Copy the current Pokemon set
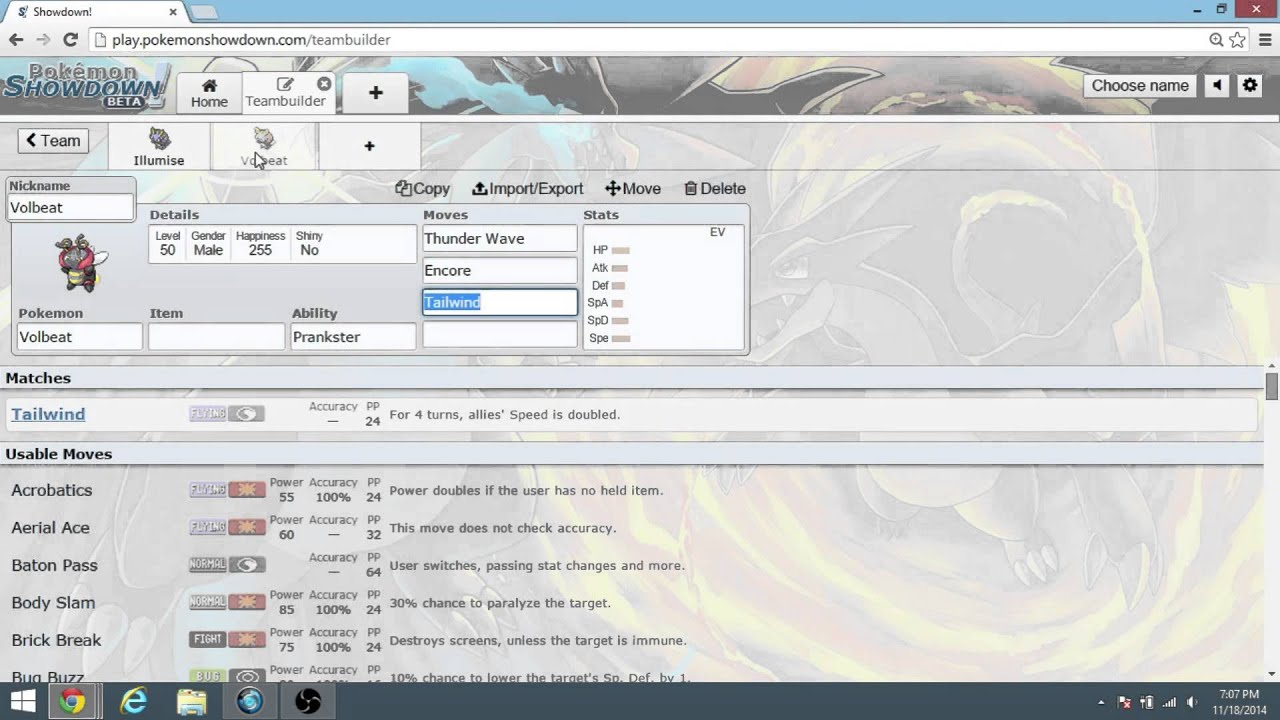 (422, 188)
